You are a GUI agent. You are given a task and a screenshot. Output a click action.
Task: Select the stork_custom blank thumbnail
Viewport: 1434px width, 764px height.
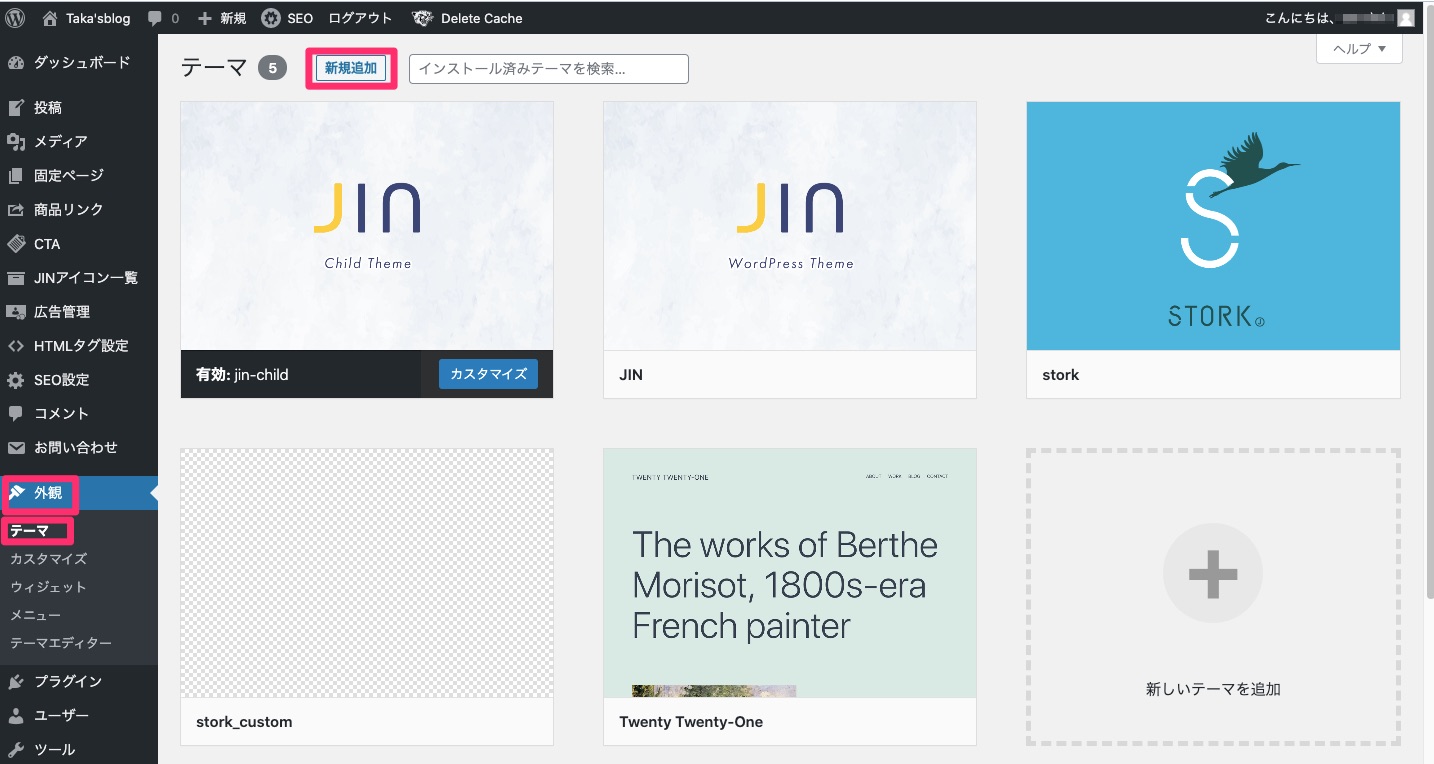pos(367,573)
